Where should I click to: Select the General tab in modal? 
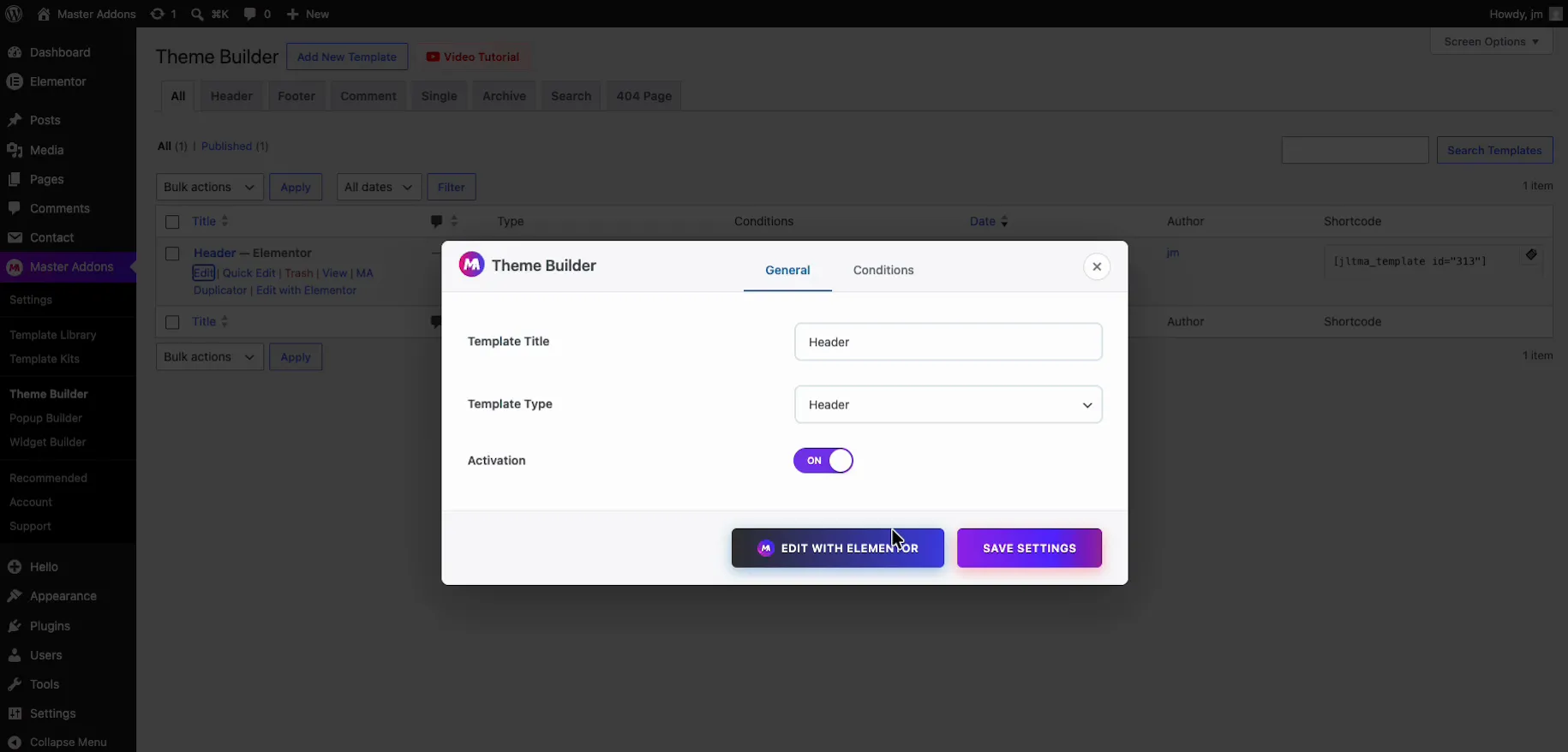(787, 270)
